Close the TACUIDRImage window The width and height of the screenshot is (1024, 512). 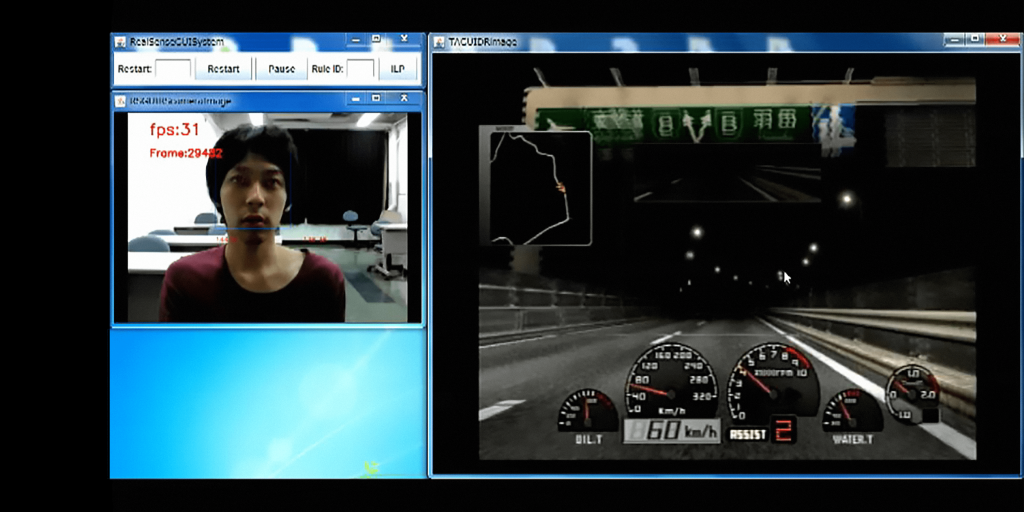1004,39
